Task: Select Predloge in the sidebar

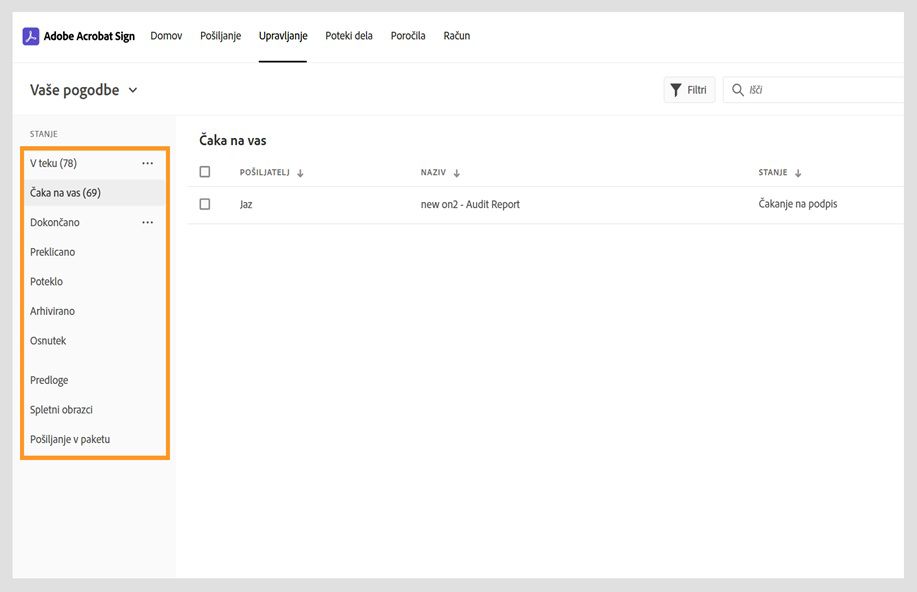Action: pos(50,380)
